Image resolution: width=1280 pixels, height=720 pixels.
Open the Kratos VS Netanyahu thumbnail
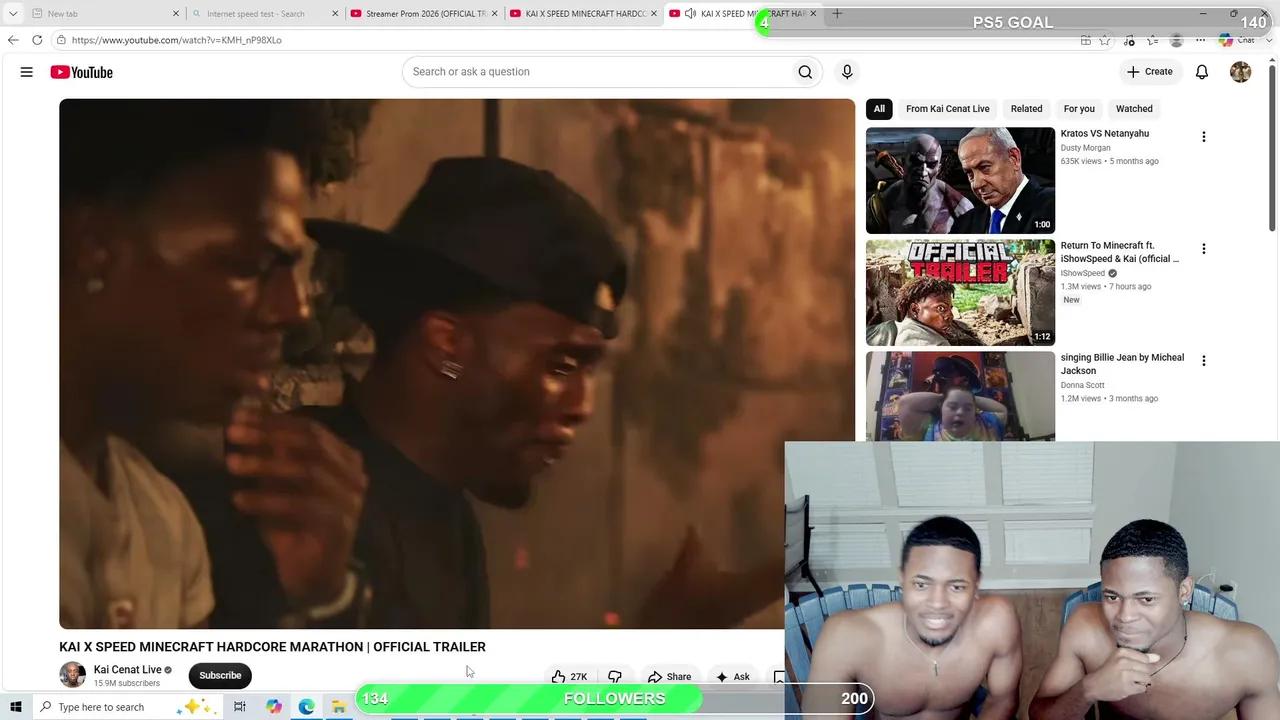[960, 180]
